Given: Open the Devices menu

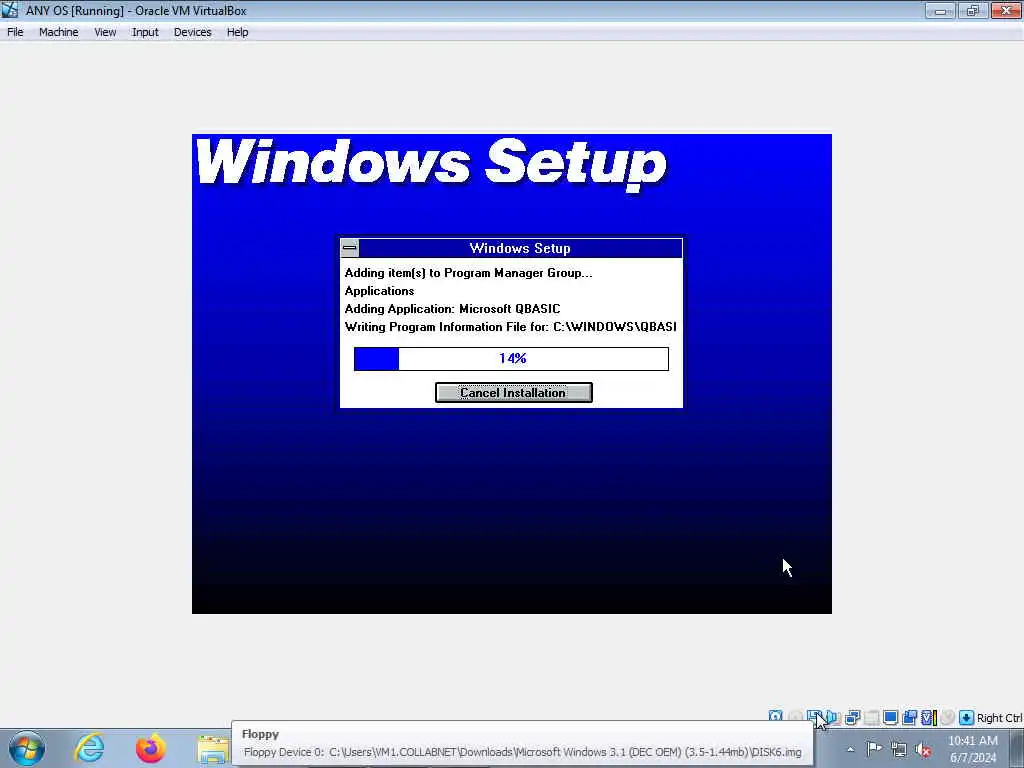Looking at the screenshot, I should (193, 32).
